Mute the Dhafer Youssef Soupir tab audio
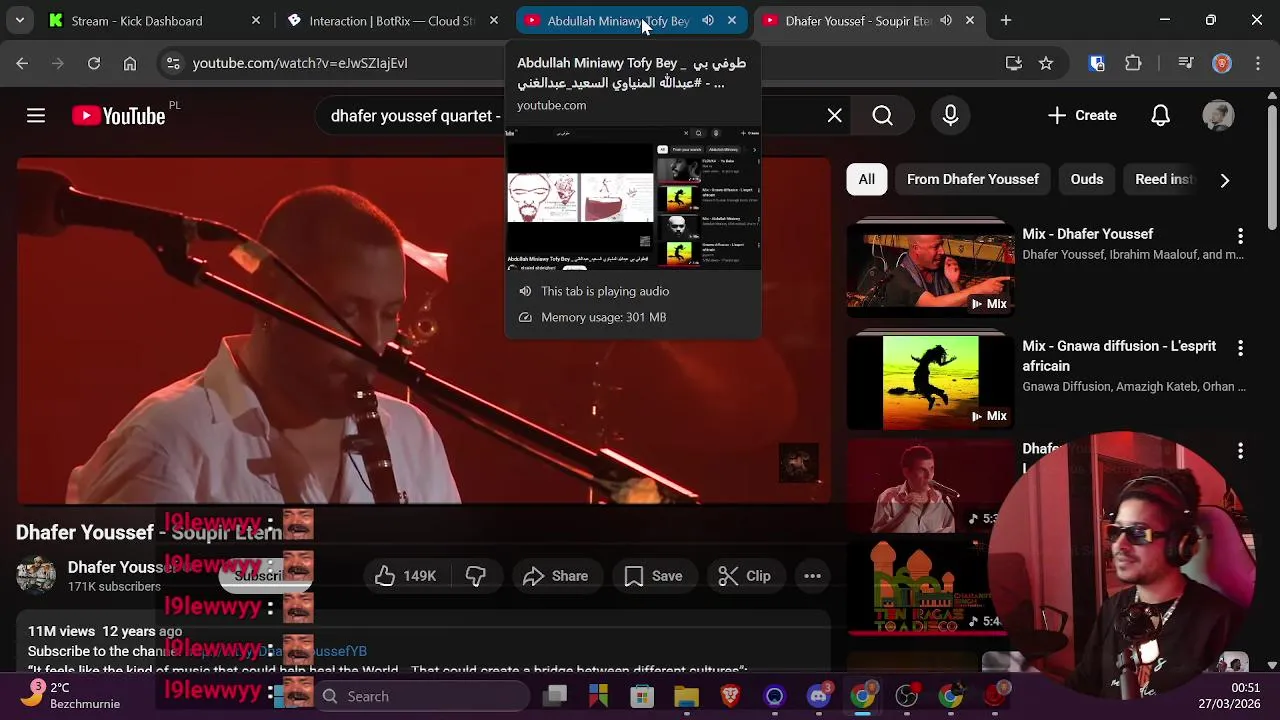The height and width of the screenshot is (720, 1280). click(946, 20)
